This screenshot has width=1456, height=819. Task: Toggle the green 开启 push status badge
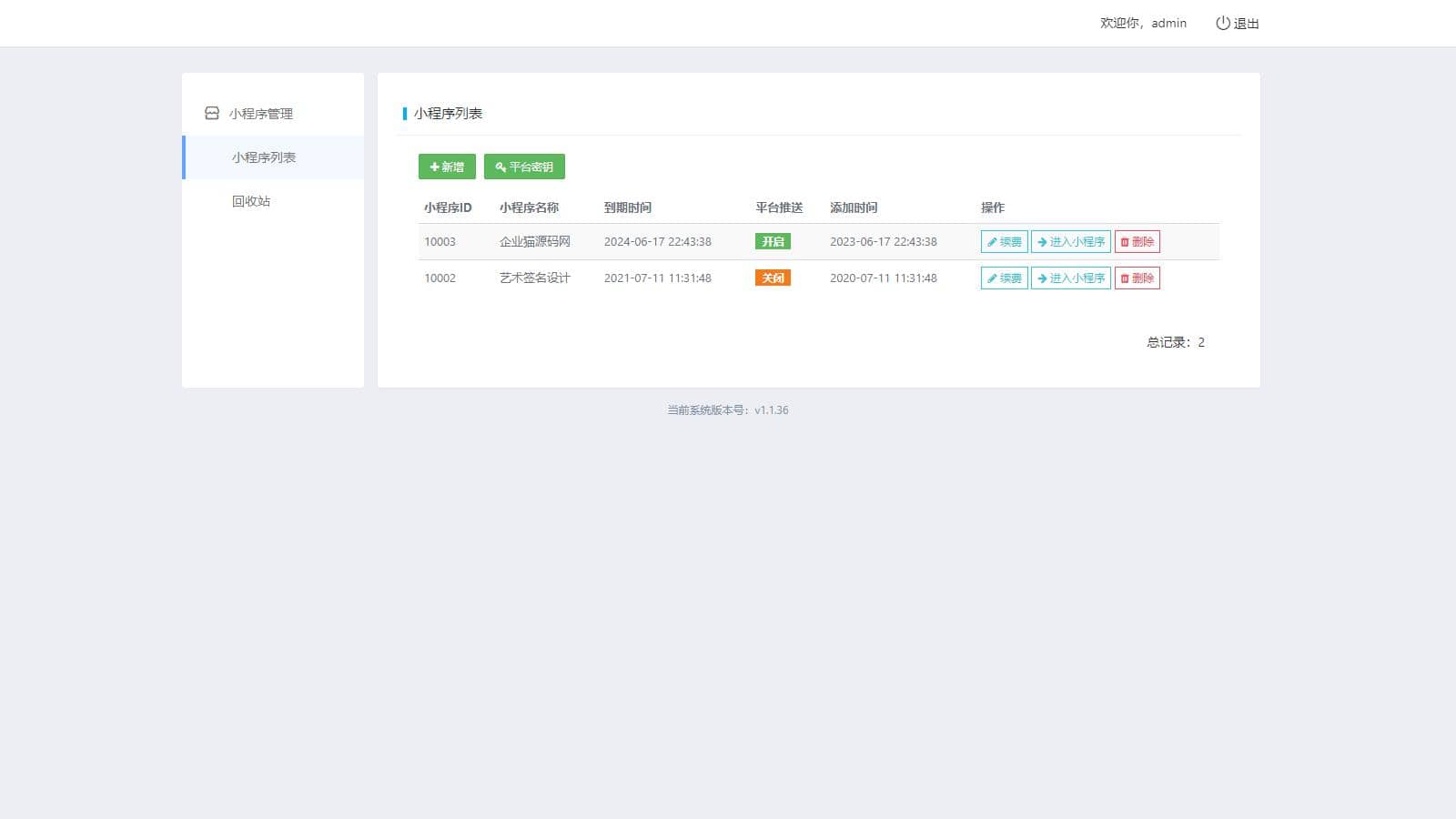pyautogui.click(x=773, y=242)
